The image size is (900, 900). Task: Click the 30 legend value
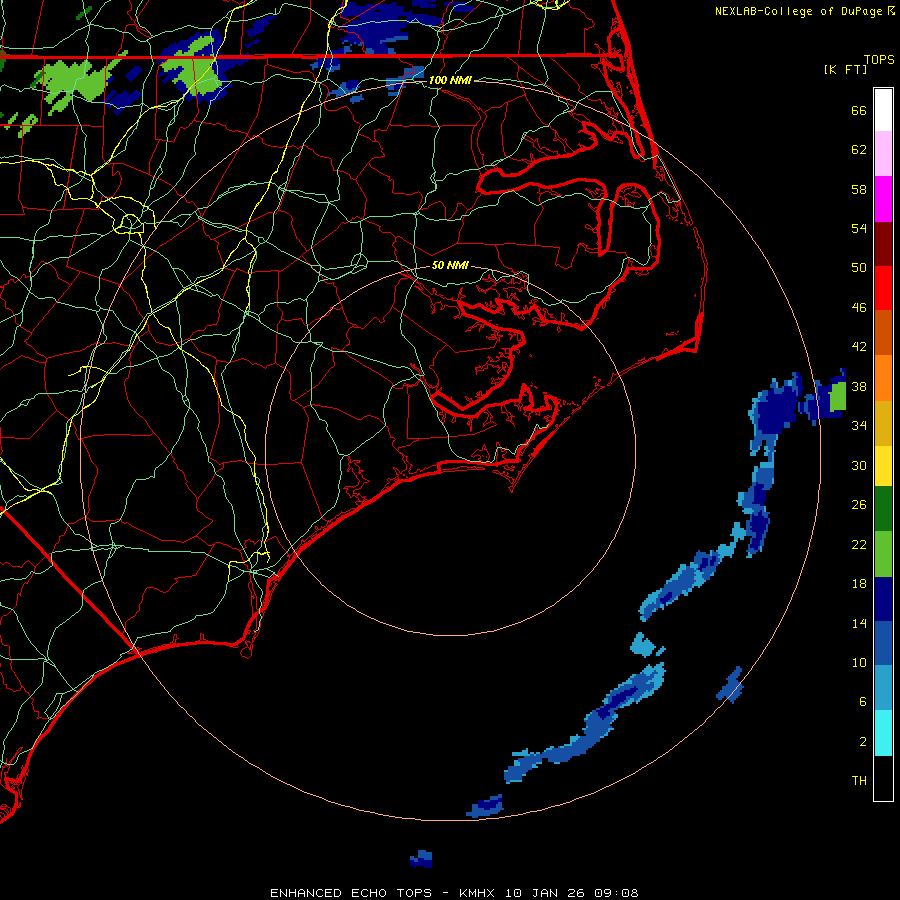pyautogui.click(x=859, y=465)
